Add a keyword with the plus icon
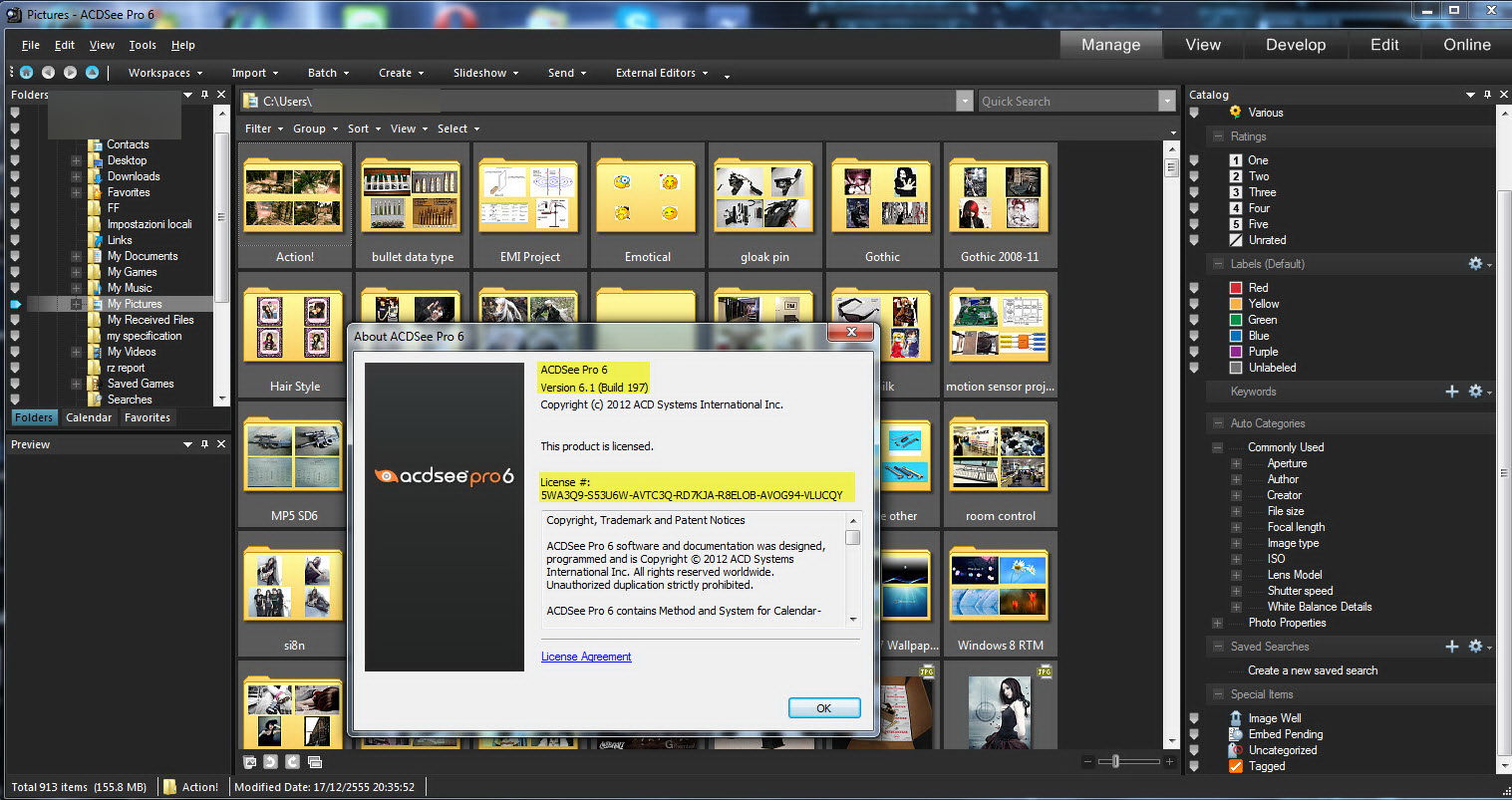The image size is (1512, 800). click(x=1452, y=392)
